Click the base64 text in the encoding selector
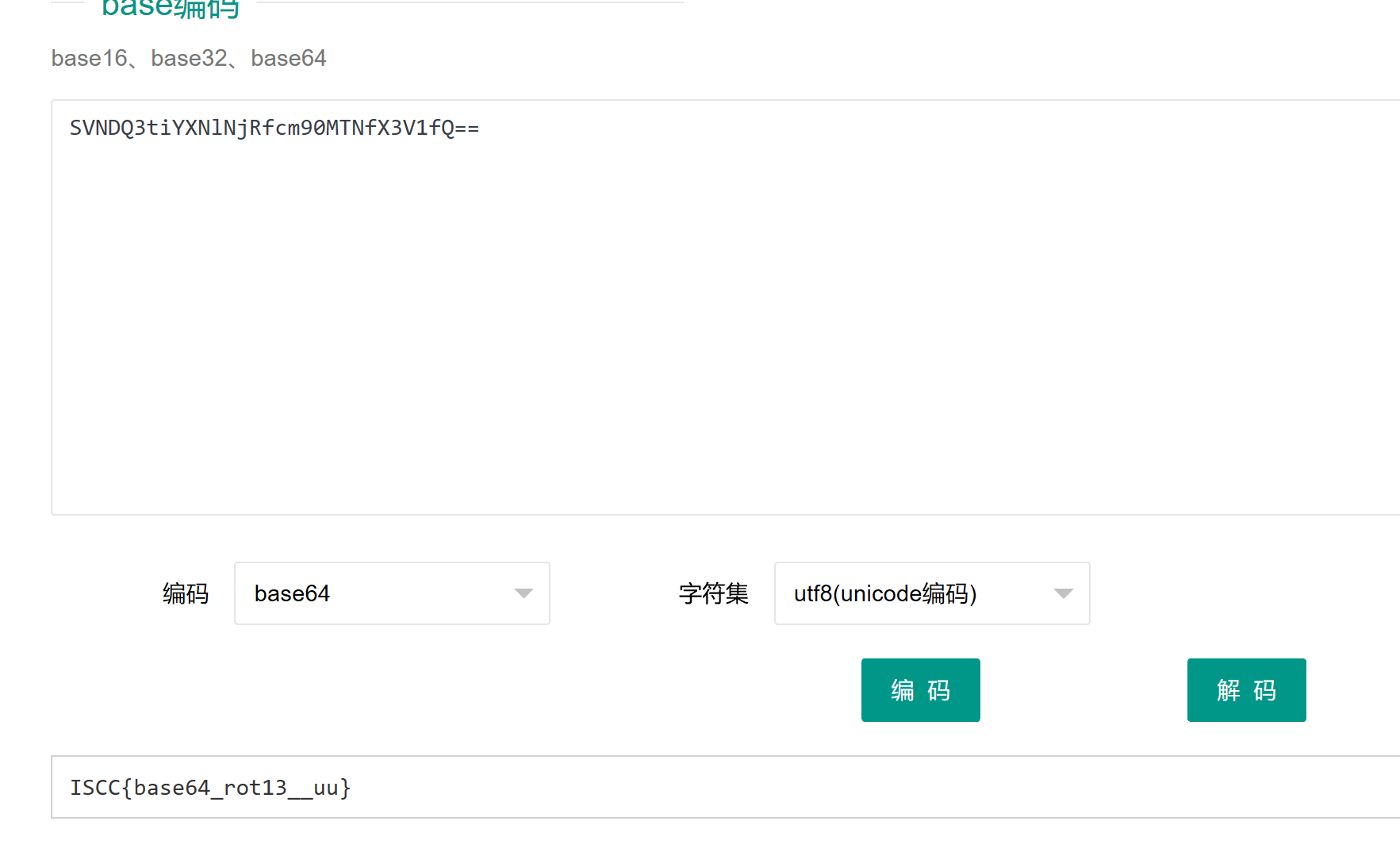This screenshot has height=848, width=1400. pyautogui.click(x=292, y=593)
